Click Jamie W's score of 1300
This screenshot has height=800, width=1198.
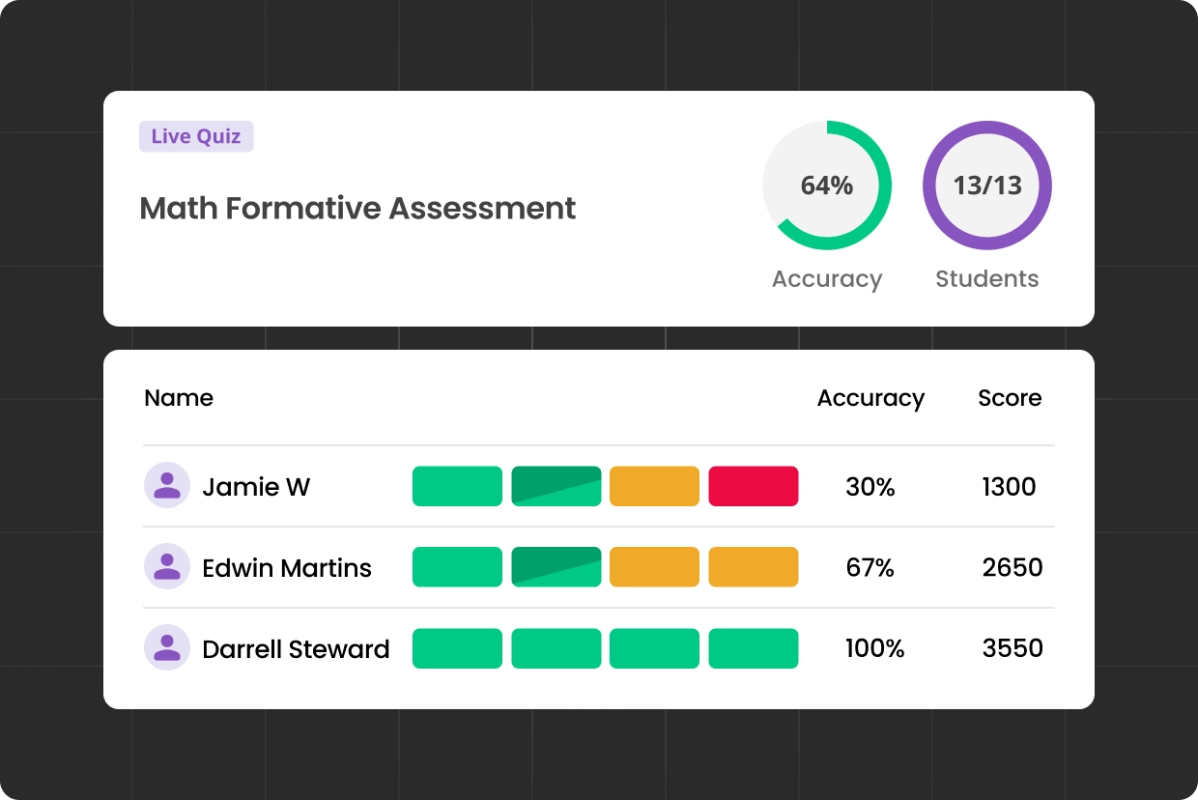1009,487
